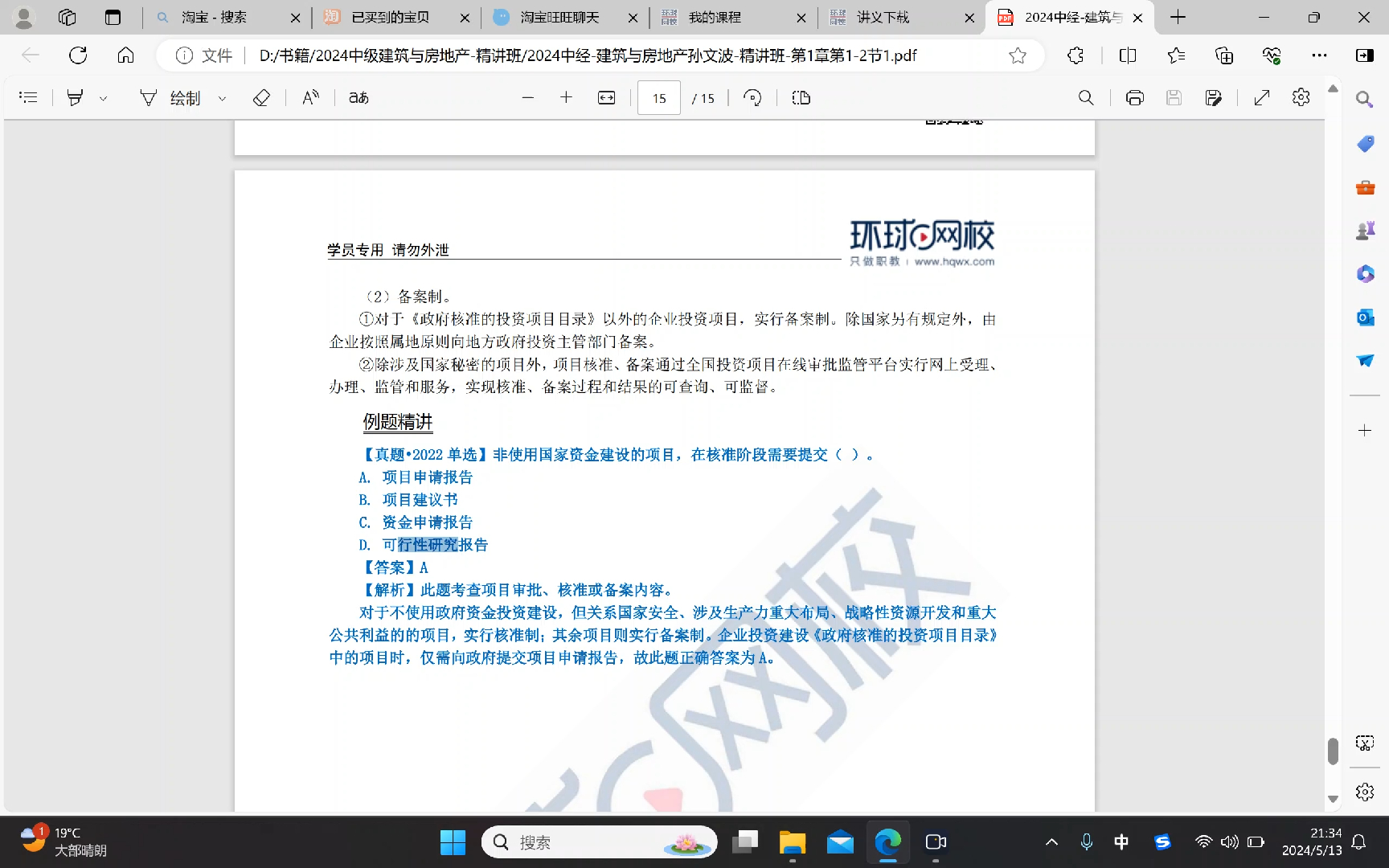The width and height of the screenshot is (1389, 868).
Task: Click Save As icon in PDF toolbar
Action: [1213, 98]
